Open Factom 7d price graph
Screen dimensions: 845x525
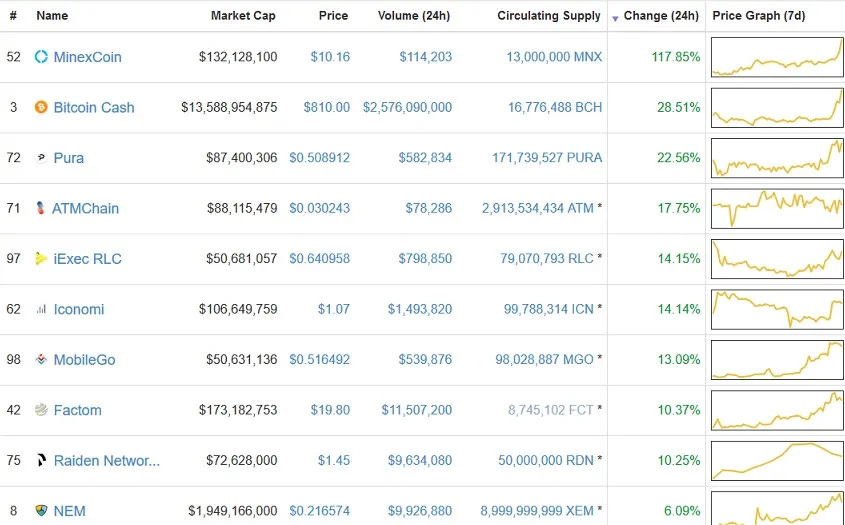click(x=777, y=410)
